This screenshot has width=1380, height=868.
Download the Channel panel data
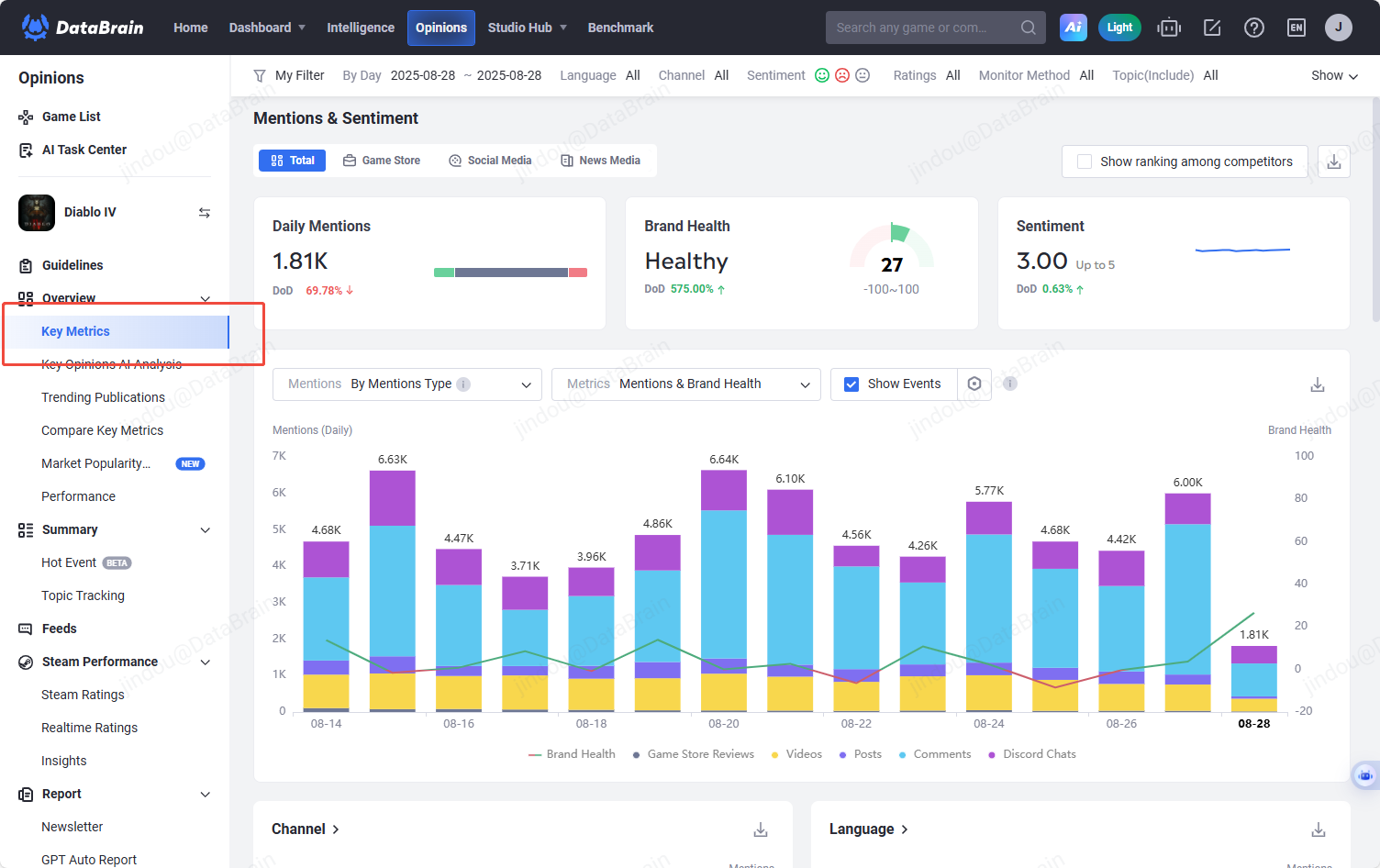(761, 829)
